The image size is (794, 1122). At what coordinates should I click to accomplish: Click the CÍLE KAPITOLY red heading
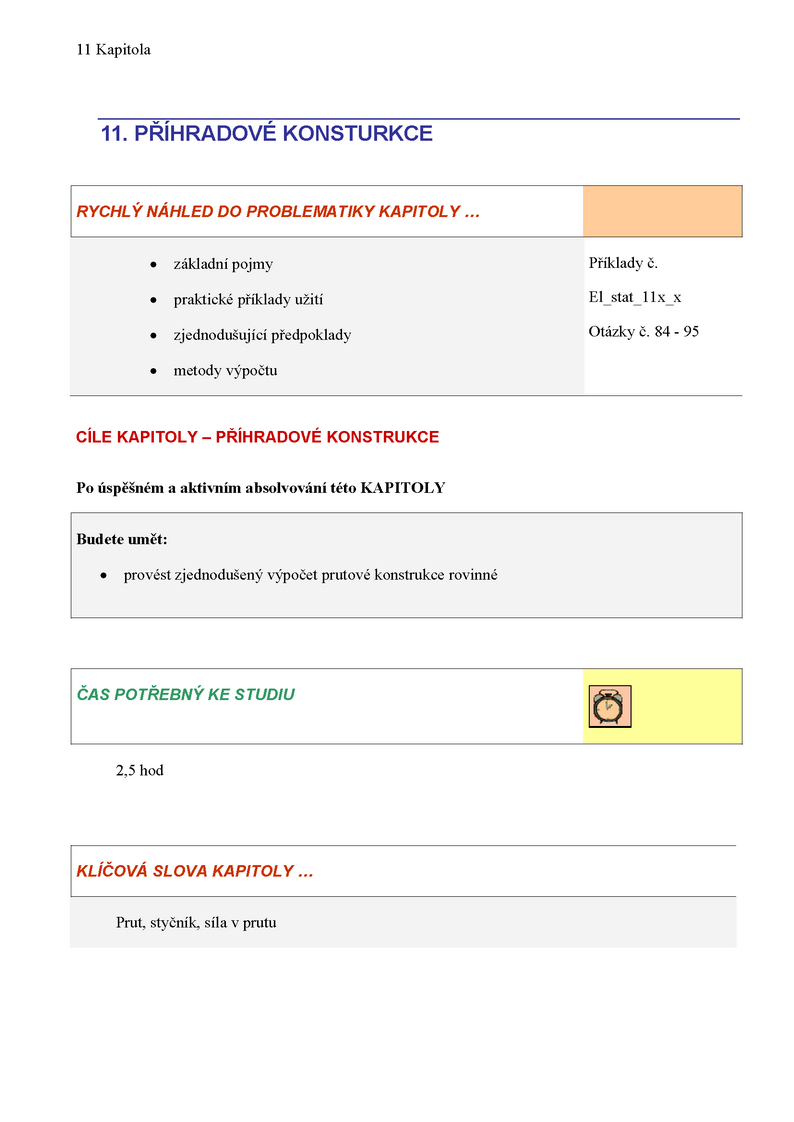[258, 437]
